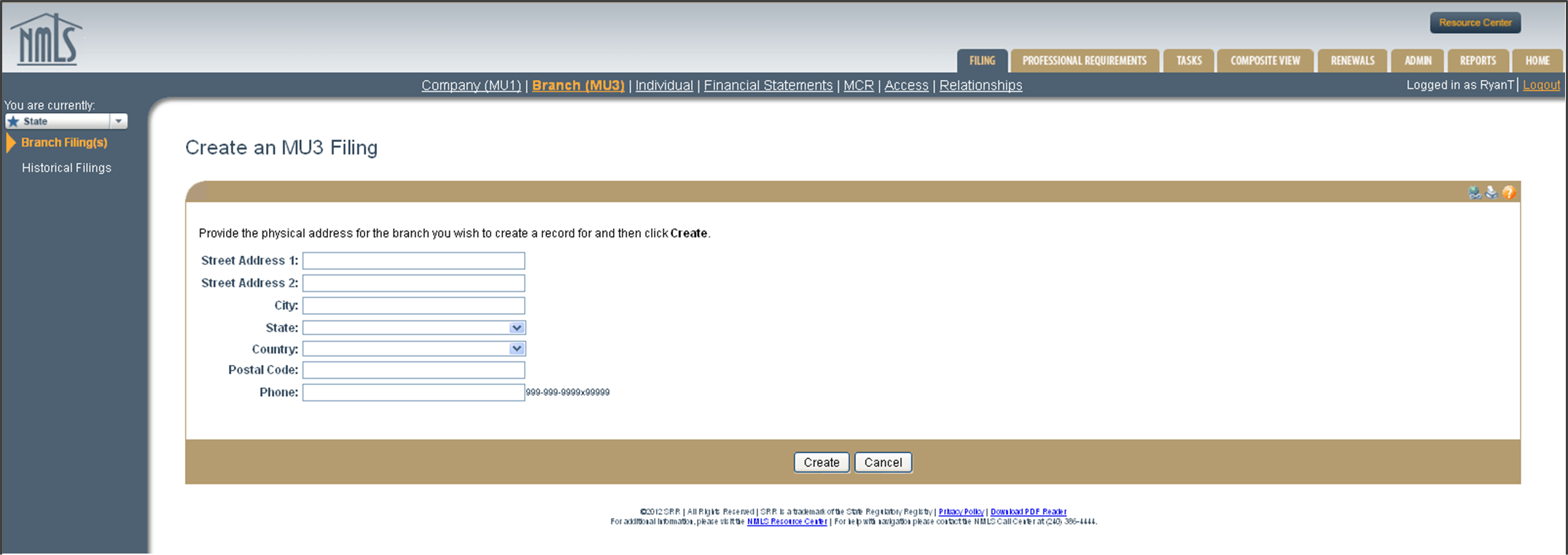Open the Download PDF Reader footer link

[1028, 512]
